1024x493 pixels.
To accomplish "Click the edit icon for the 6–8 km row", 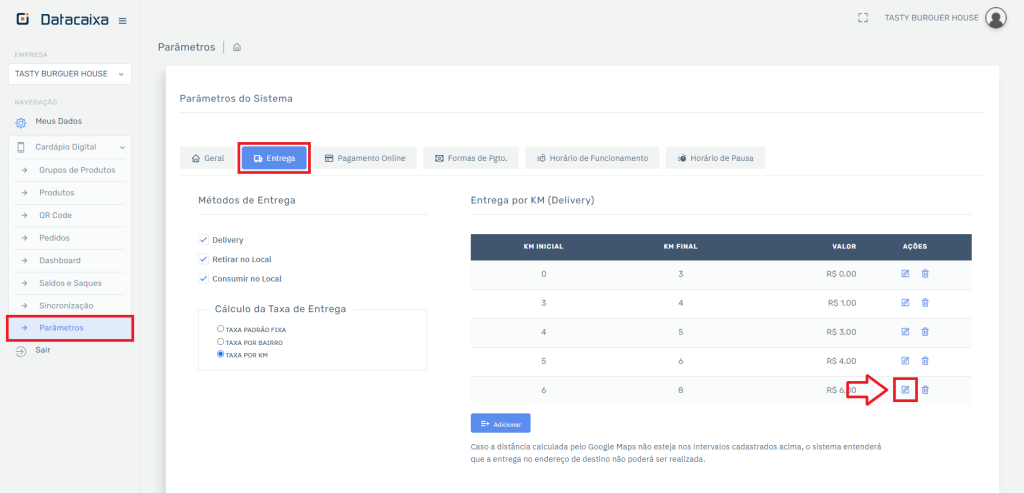I will click(905, 389).
